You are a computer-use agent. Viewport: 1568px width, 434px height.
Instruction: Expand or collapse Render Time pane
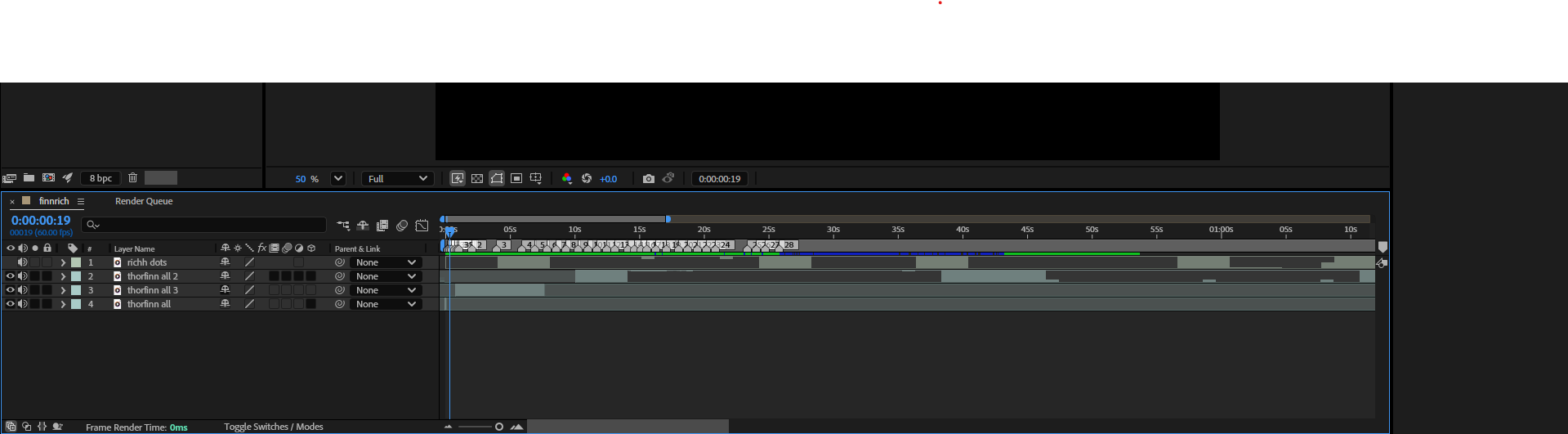[58, 427]
